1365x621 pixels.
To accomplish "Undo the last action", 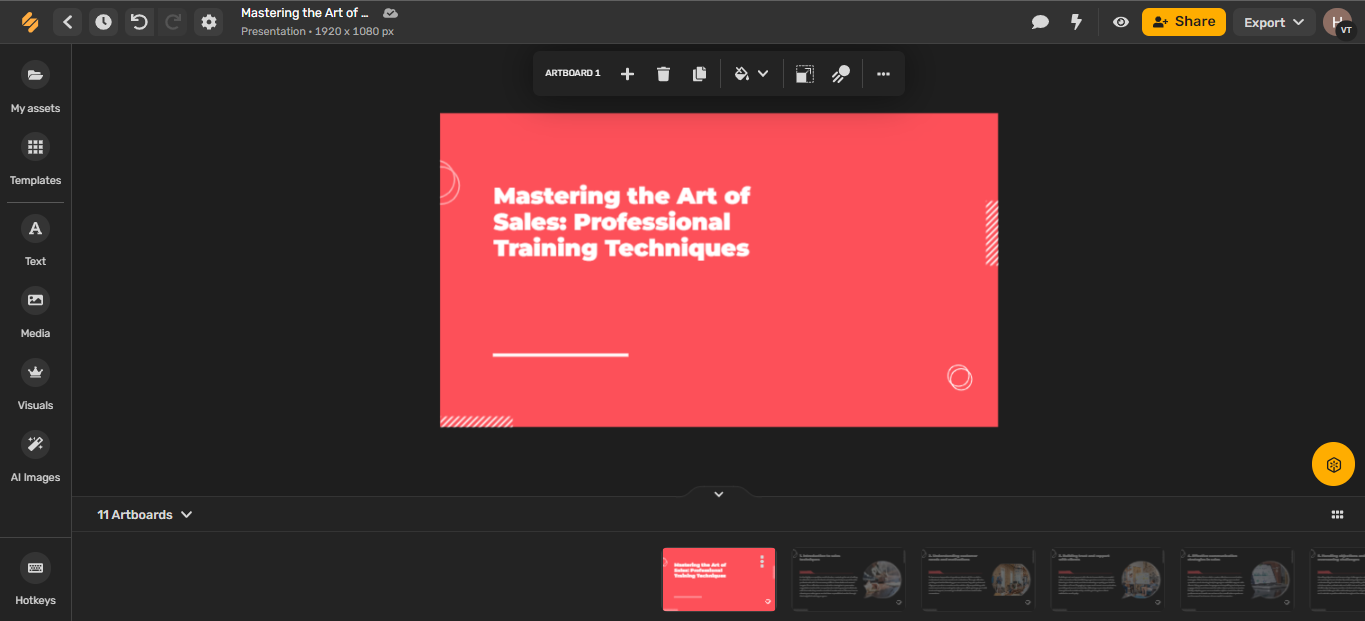I will pyautogui.click(x=139, y=21).
